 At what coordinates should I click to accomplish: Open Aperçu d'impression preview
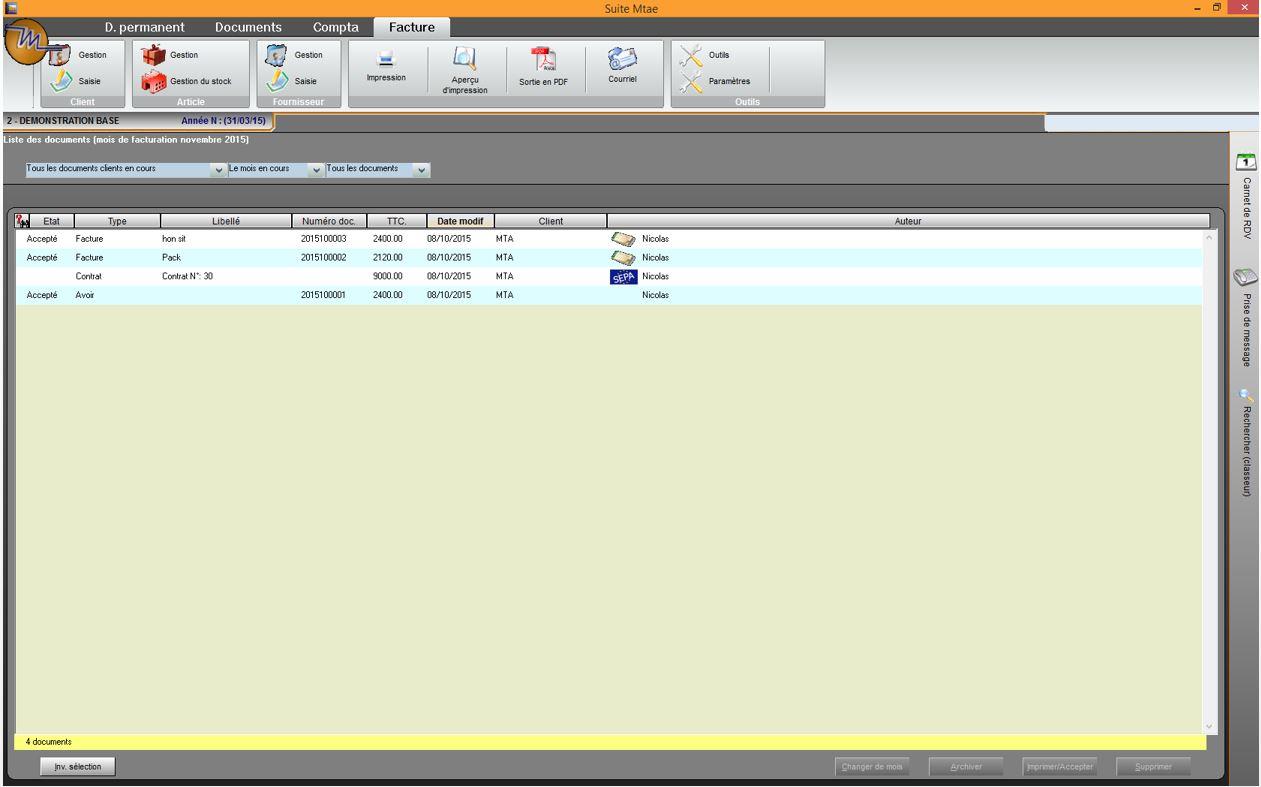464,70
